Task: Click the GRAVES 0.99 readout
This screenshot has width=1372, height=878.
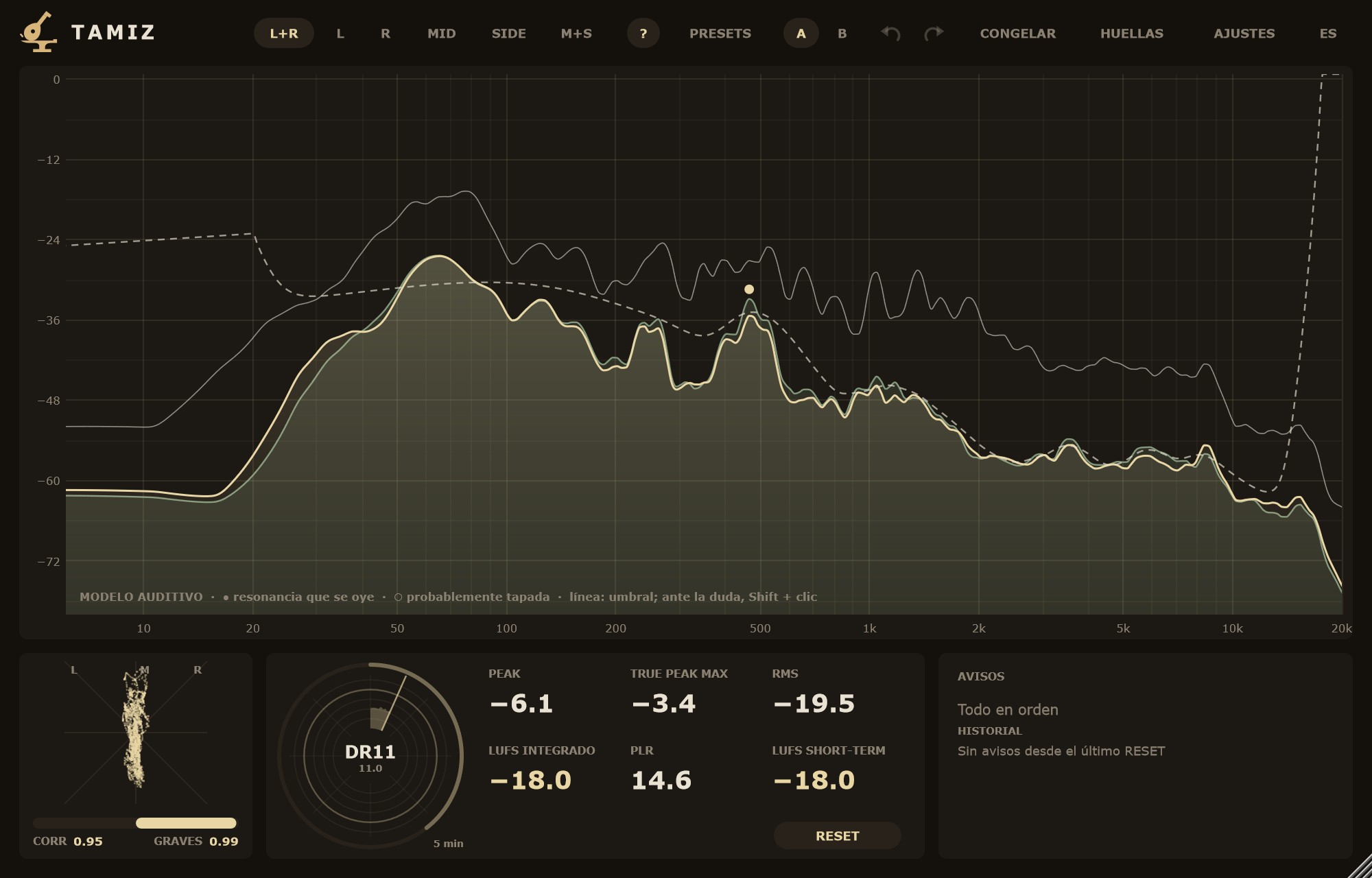Action: point(196,841)
